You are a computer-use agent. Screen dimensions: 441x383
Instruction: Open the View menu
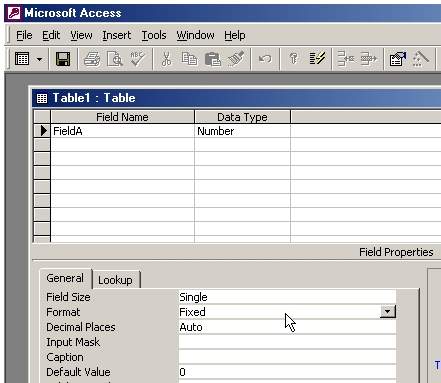click(x=81, y=35)
